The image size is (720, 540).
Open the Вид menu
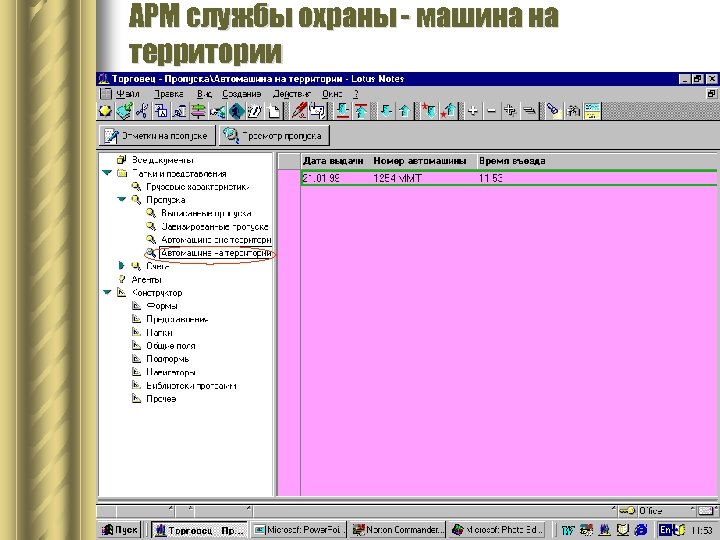[204, 94]
